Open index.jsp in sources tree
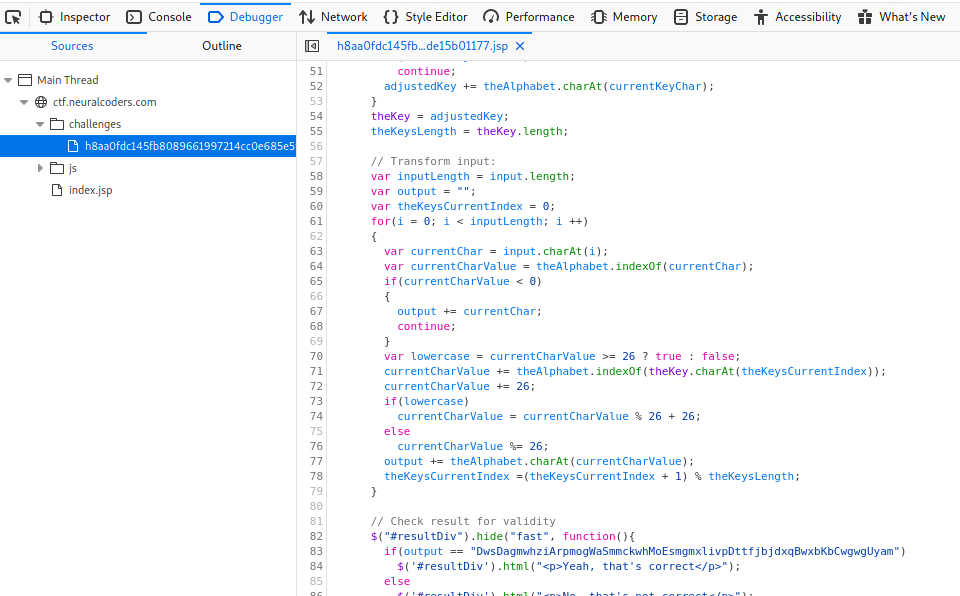Viewport: 960px width, 596px height. [x=90, y=190]
